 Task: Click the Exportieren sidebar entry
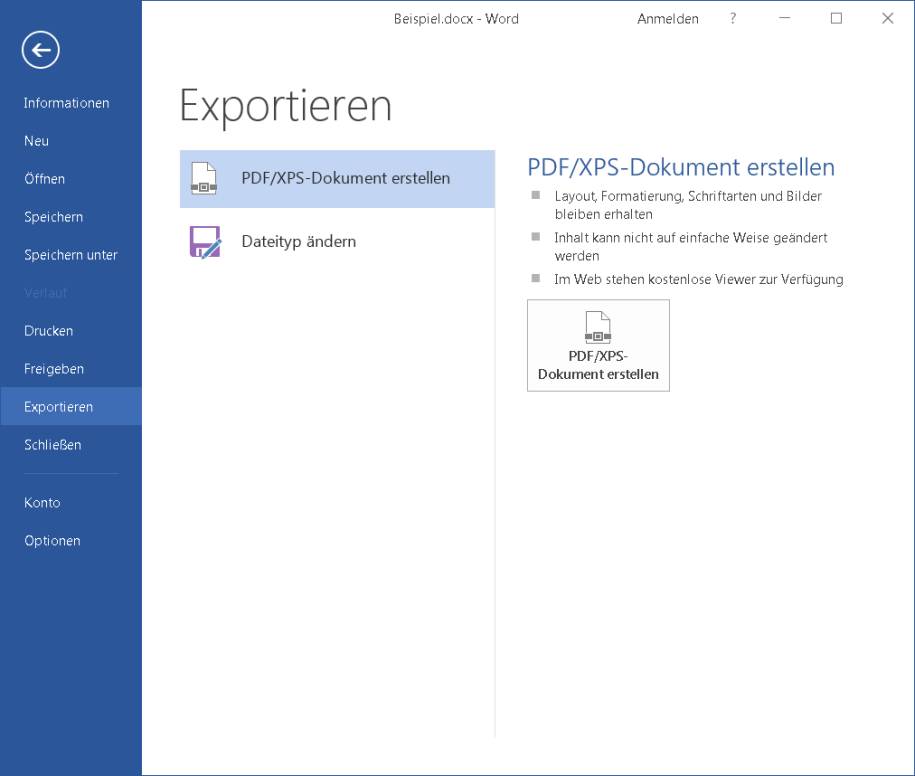pos(71,407)
